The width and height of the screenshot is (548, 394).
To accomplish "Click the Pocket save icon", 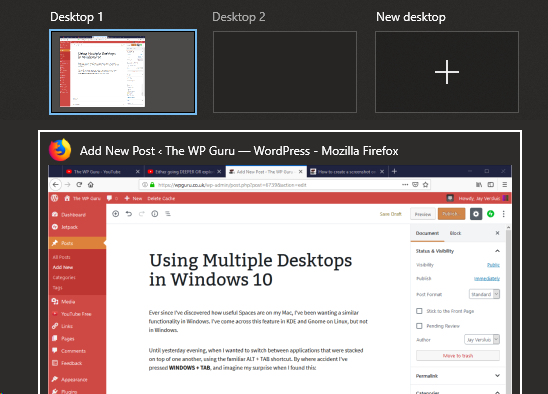I will click(x=415, y=185).
